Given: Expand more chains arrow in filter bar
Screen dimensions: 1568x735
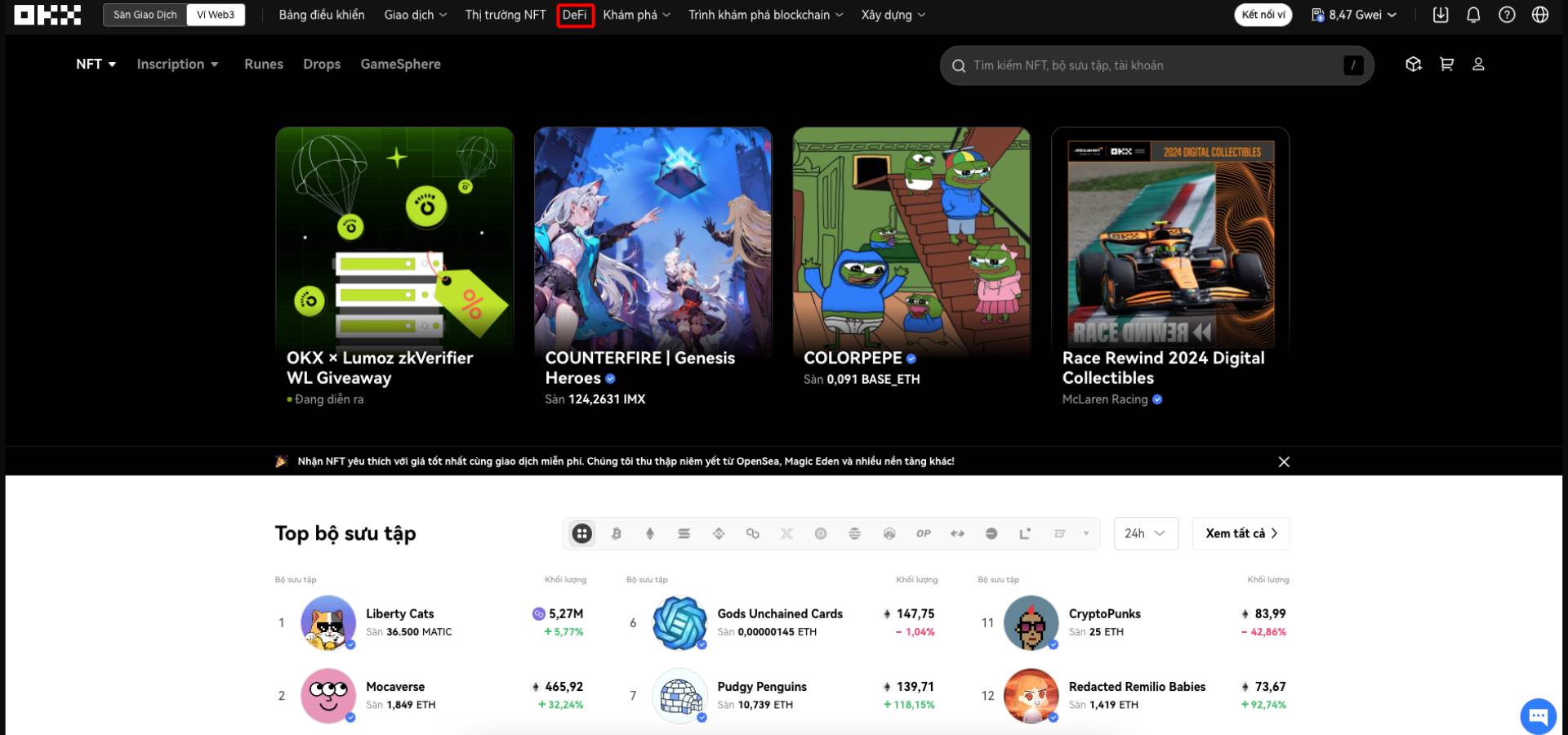Looking at the screenshot, I should [x=1086, y=533].
